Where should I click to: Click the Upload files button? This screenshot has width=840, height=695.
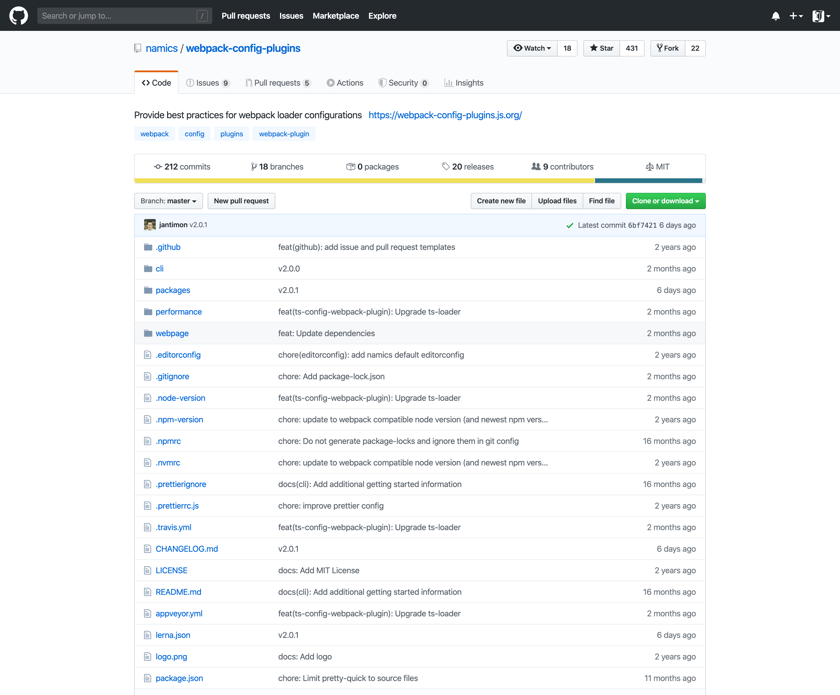(557, 201)
